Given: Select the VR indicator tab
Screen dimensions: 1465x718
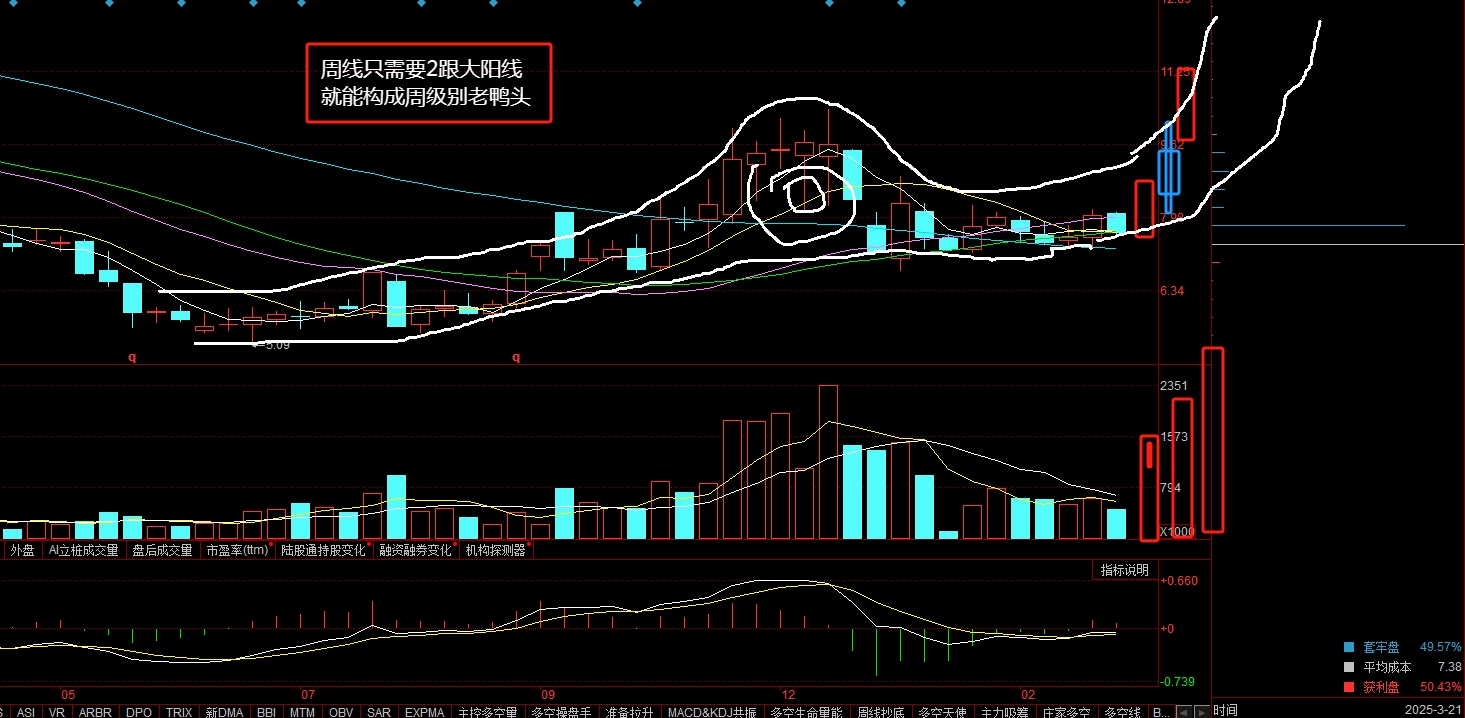Looking at the screenshot, I should (56, 712).
